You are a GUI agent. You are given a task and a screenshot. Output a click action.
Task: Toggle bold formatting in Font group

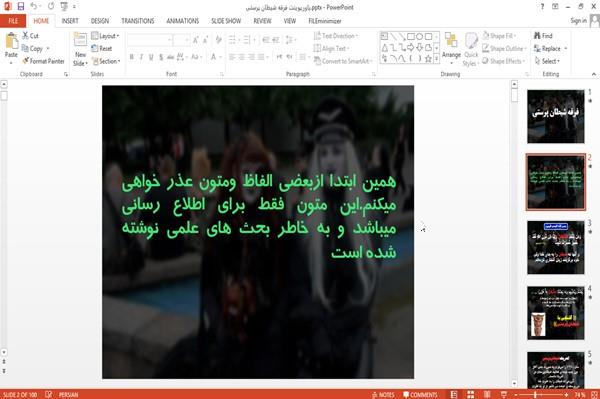click(x=132, y=57)
